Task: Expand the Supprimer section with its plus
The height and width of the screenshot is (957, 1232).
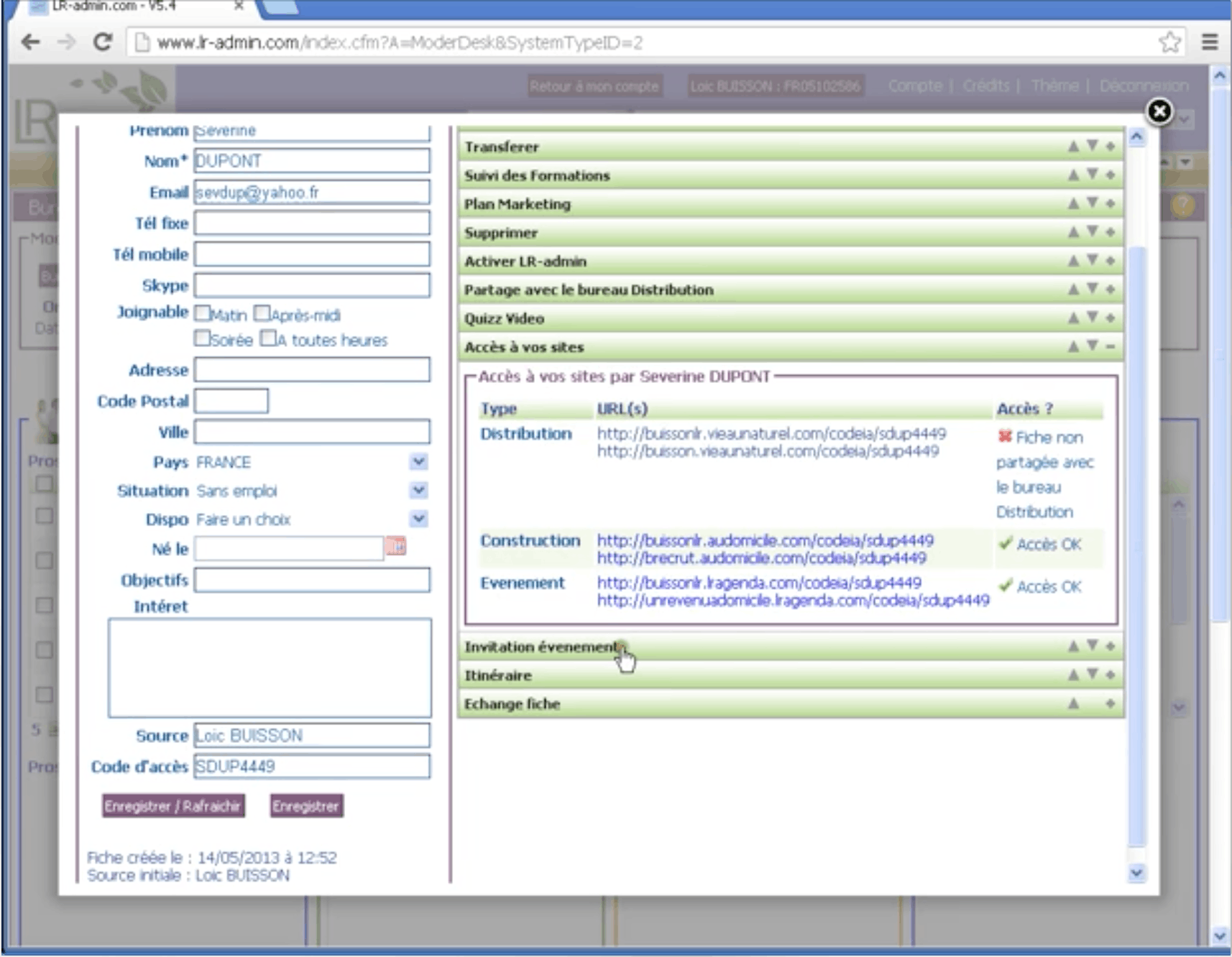Action: click(1111, 232)
